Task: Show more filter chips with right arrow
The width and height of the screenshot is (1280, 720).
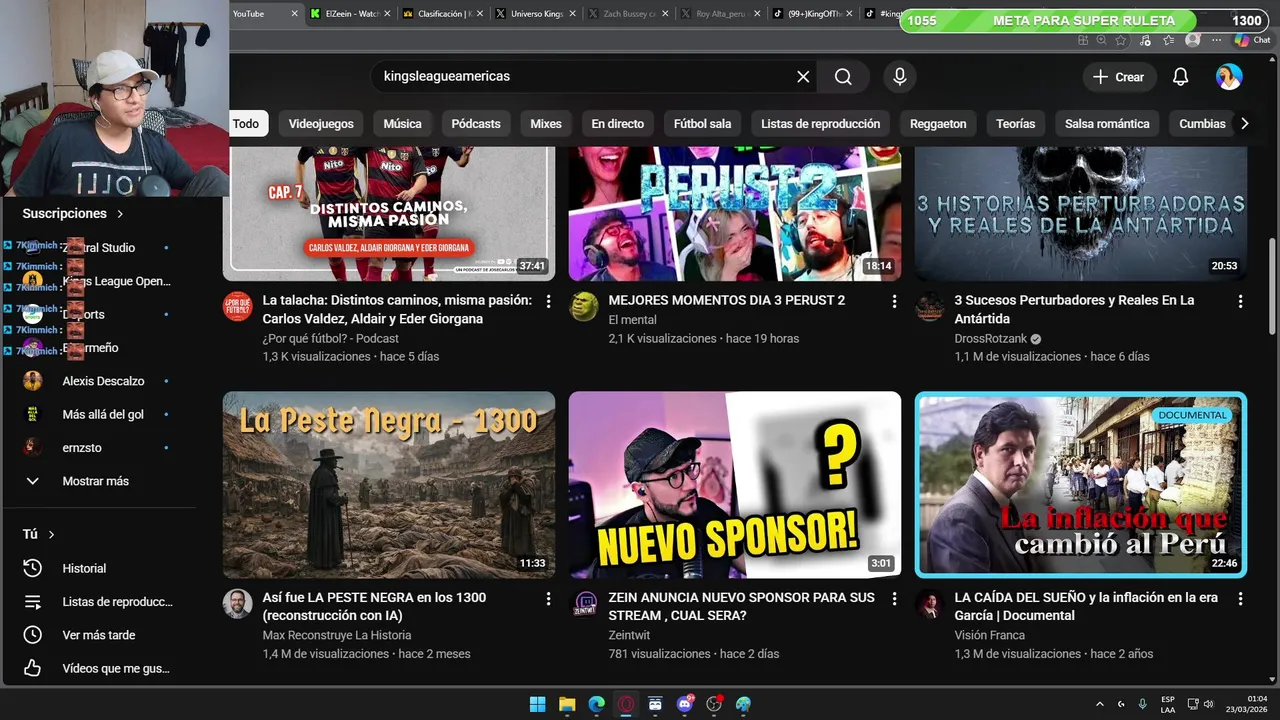Action: 1244,124
